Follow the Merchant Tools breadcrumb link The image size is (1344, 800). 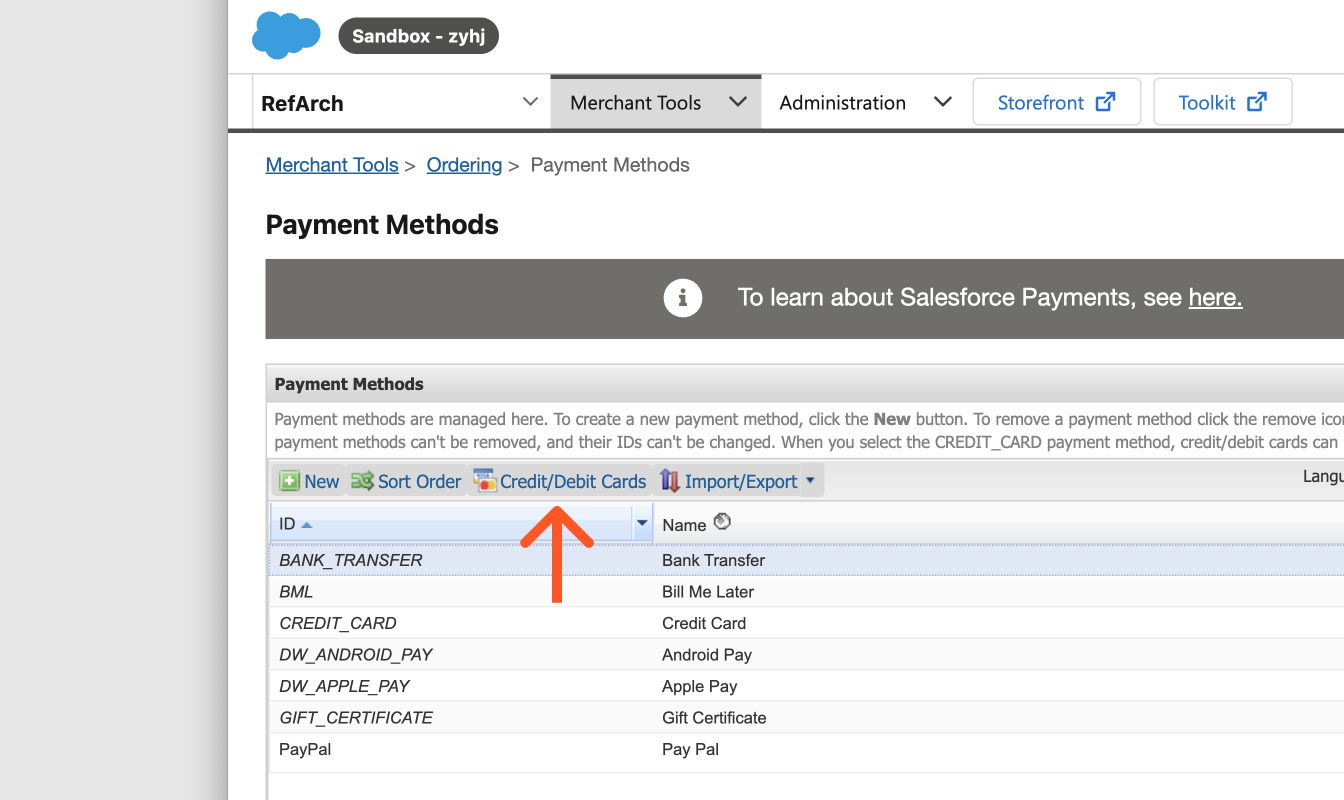pos(332,165)
